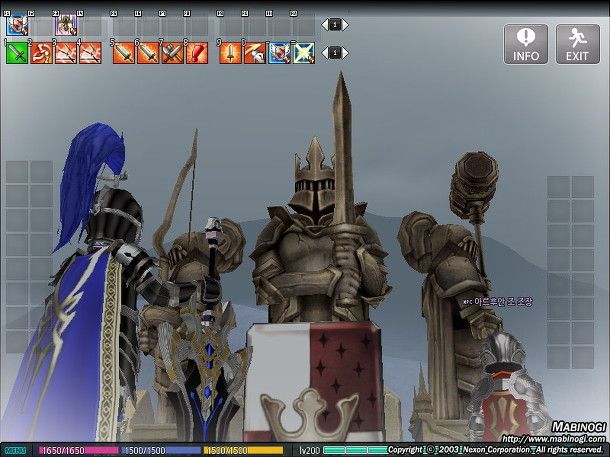Viewport: 610px width, 457px height.
Task: Click the pink 1650/1650 health bar
Action: tap(79, 451)
